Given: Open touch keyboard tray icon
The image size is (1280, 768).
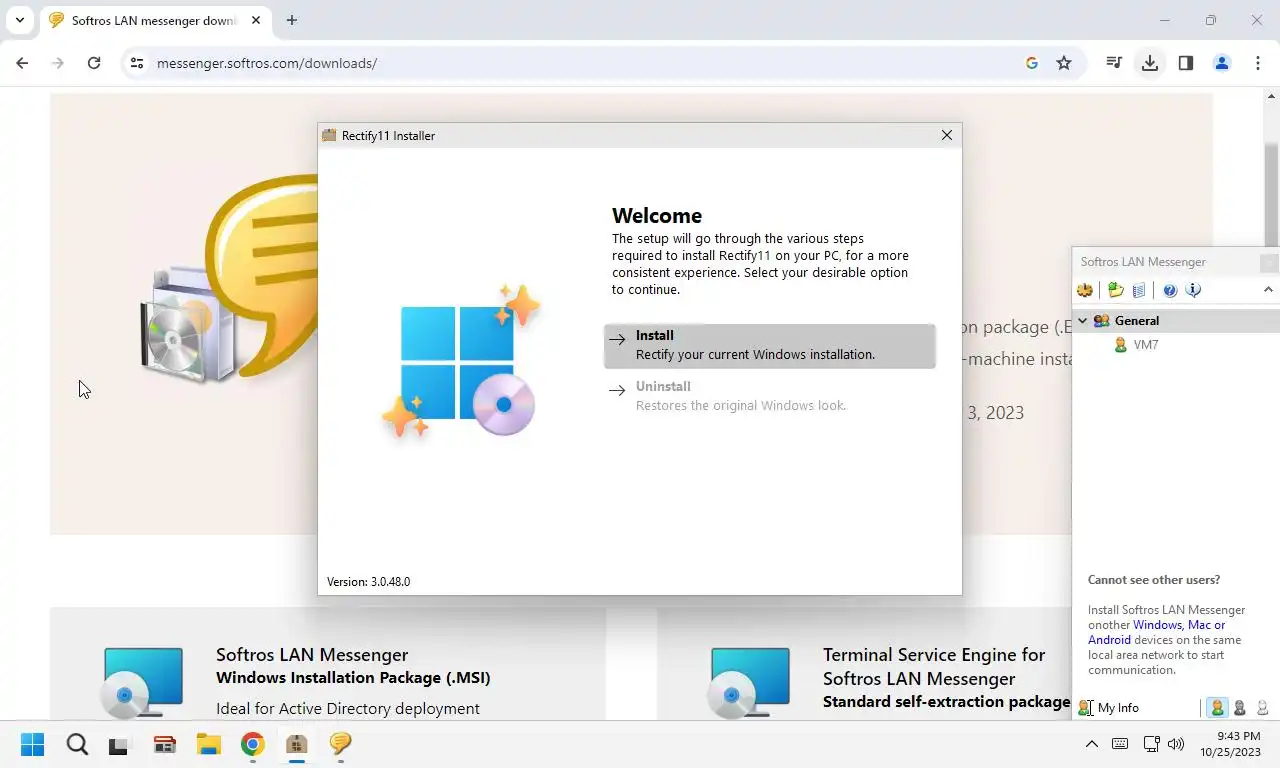Looking at the screenshot, I should click(x=1120, y=744).
